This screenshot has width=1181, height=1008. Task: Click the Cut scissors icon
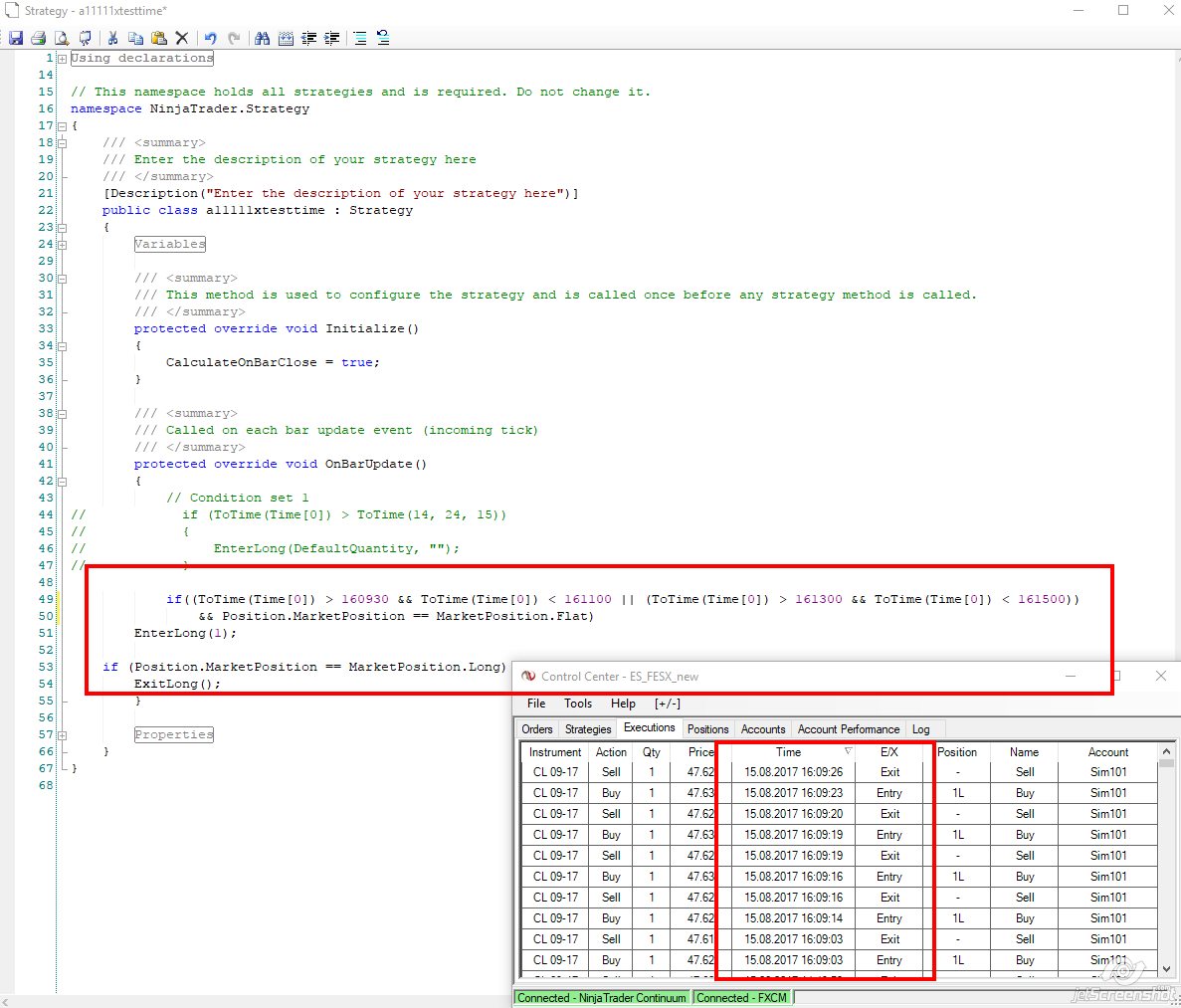click(x=112, y=38)
